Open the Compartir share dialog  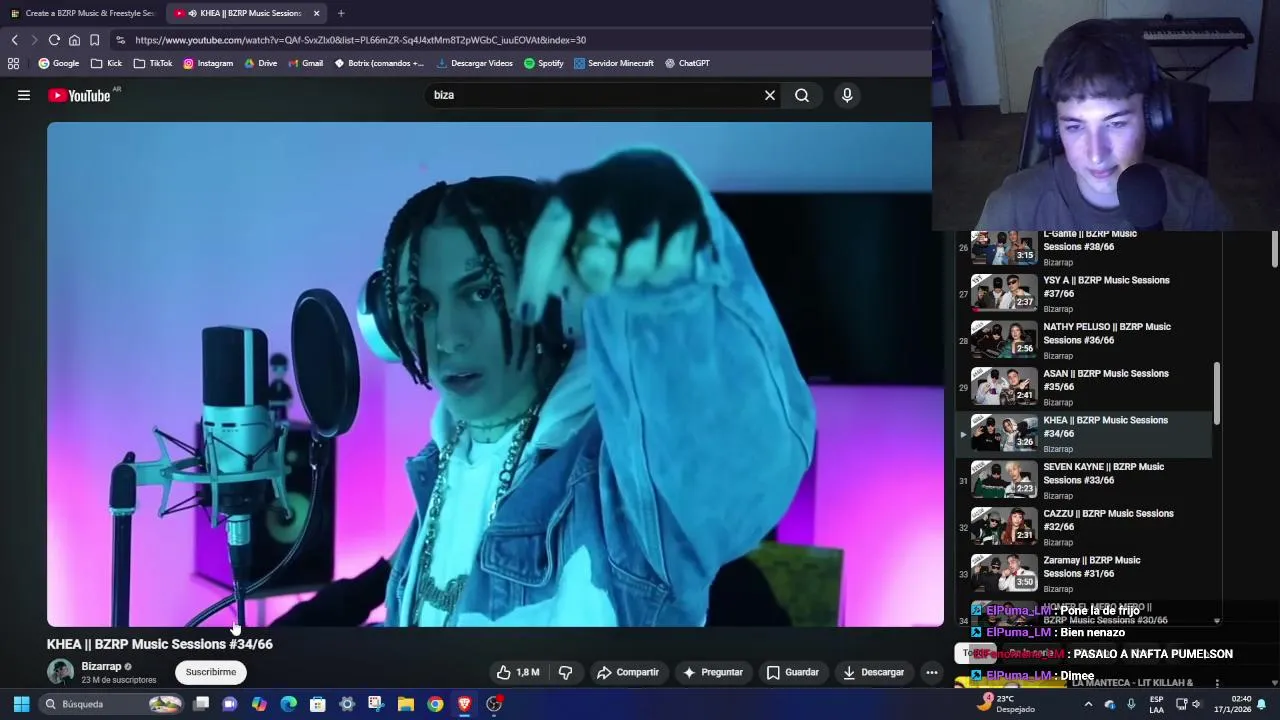point(627,672)
